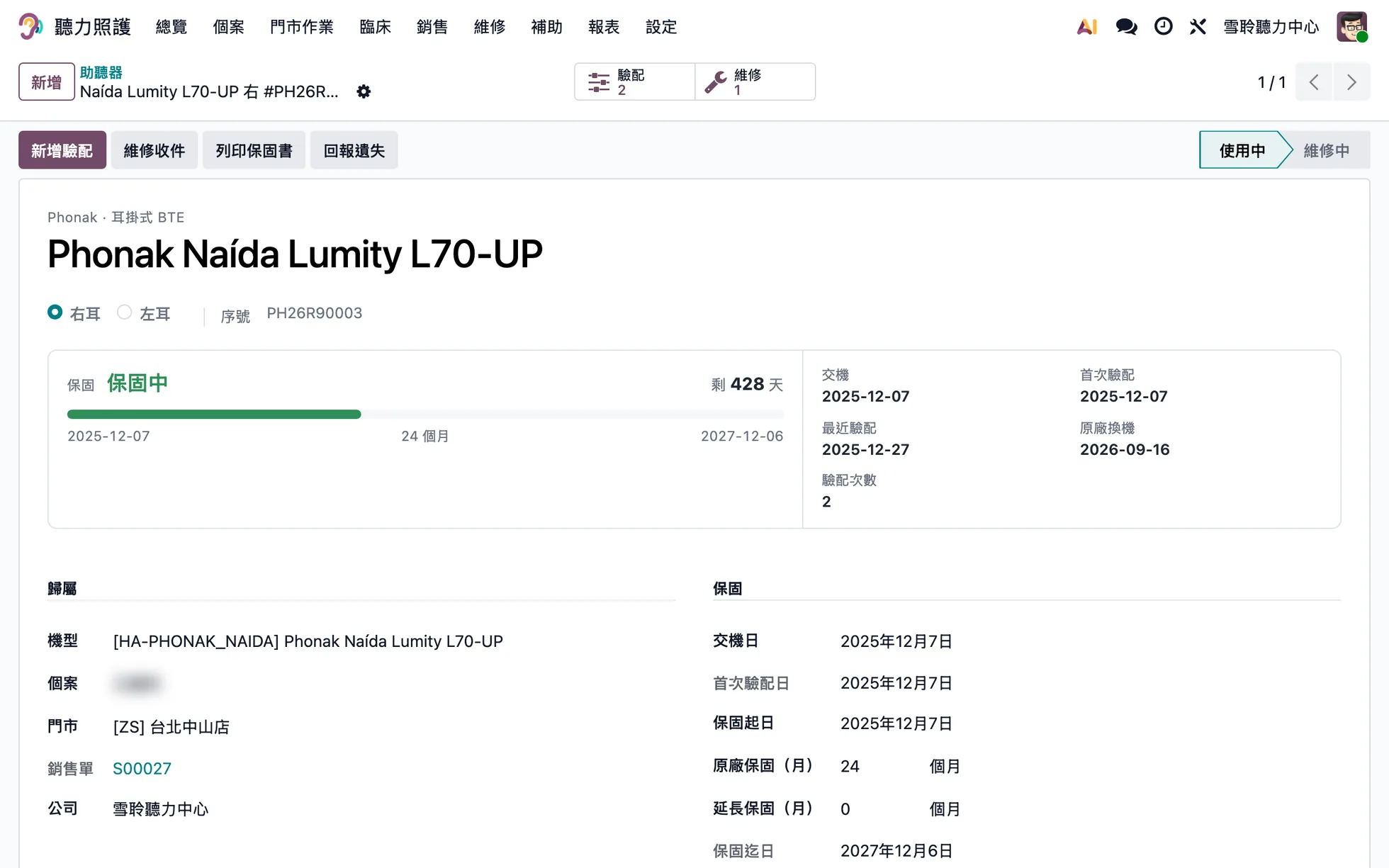
Task: Click the 聽力照護 app logo
Action: 30,27
